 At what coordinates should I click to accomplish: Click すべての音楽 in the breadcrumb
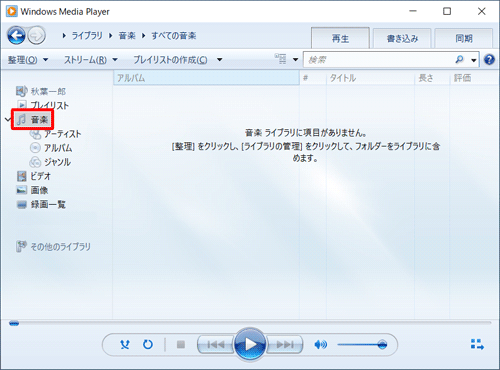pyautogui.click(x=174, y=36)
